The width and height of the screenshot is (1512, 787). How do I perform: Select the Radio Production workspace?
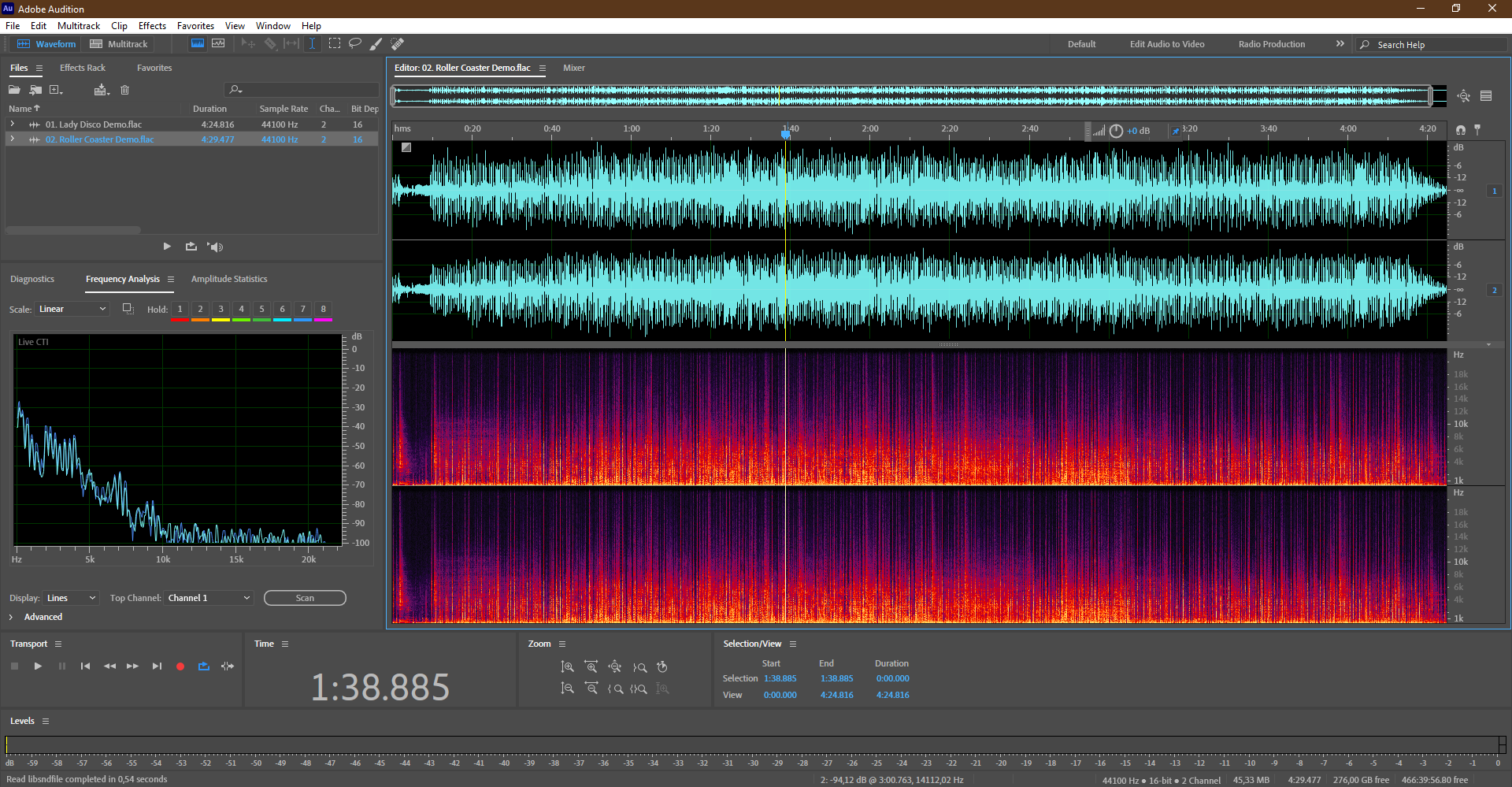1271,44
